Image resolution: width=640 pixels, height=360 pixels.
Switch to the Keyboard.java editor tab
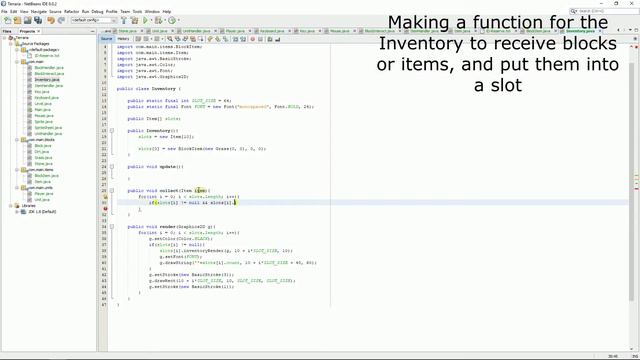pyautogui.click(x=271, y=31)
